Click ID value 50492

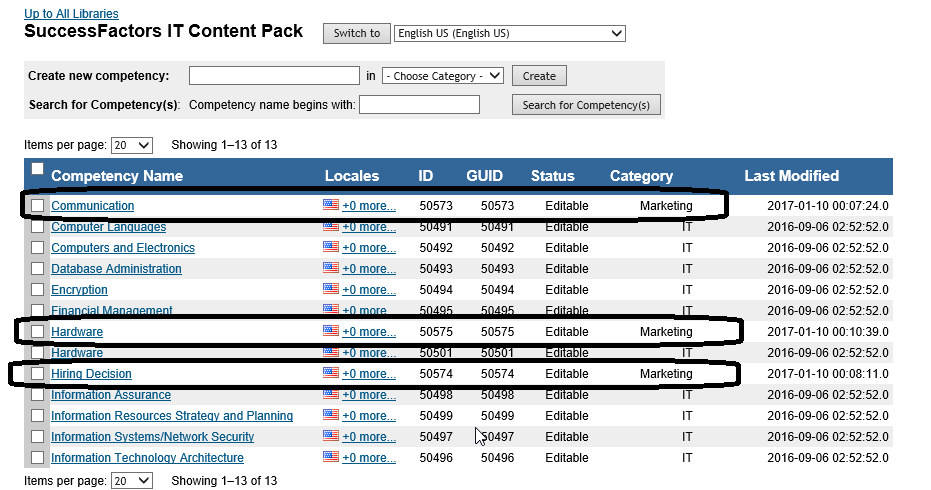(436, 248)
